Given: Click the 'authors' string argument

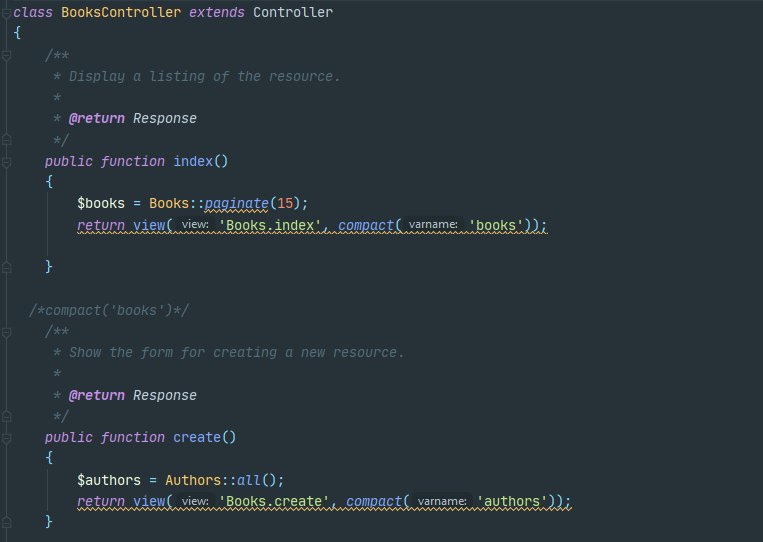Looking at the screenshot, I should (x=512, y=501).
